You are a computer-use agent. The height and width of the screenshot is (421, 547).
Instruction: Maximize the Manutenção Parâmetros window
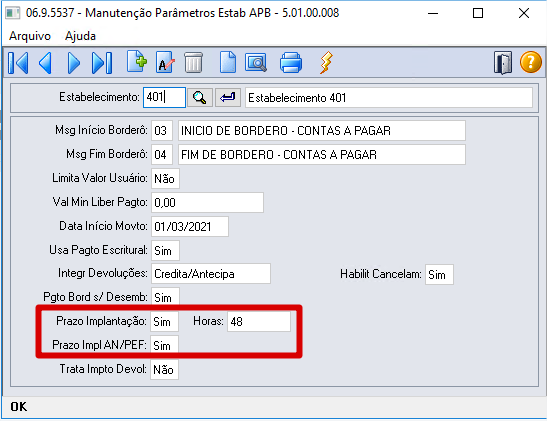(x=478, y=13)
